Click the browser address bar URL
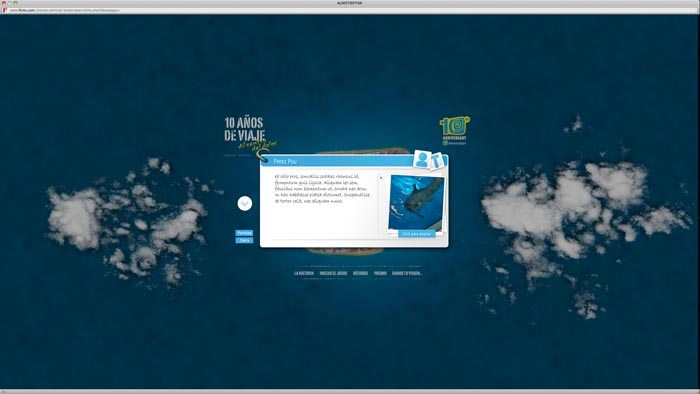 point(65,10)
